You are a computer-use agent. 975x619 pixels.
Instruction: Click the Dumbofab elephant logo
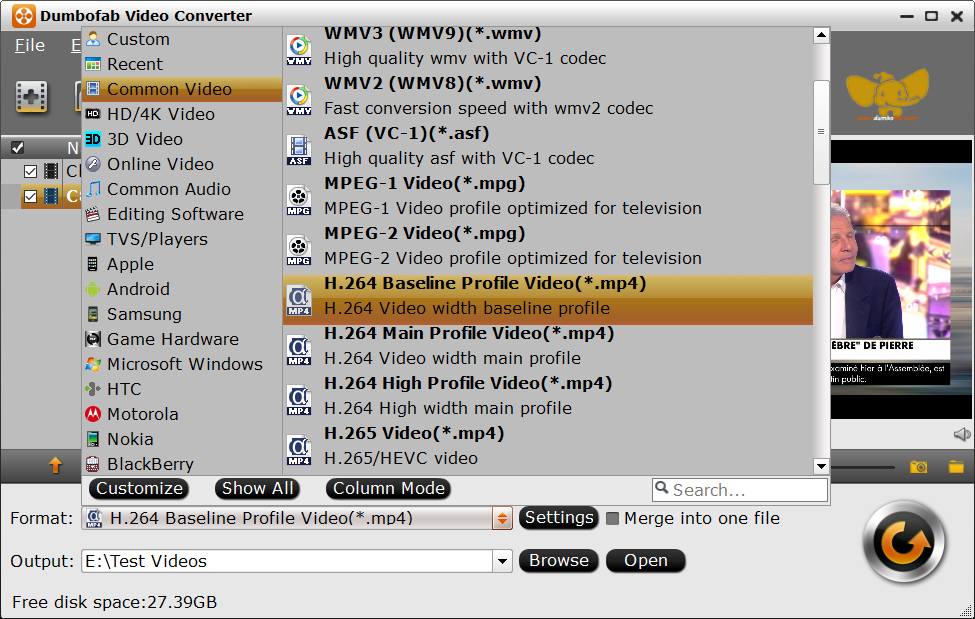pos(887,95)
